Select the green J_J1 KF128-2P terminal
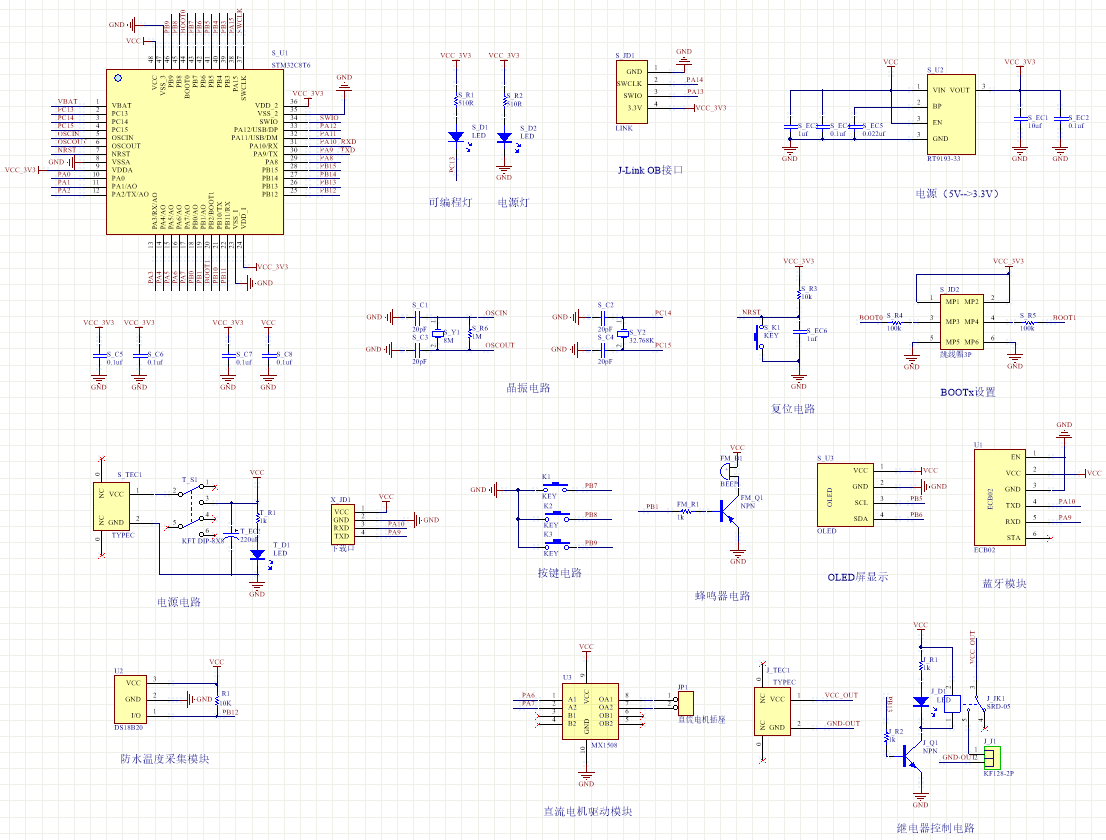The image size is (1106, 840). 992,757
